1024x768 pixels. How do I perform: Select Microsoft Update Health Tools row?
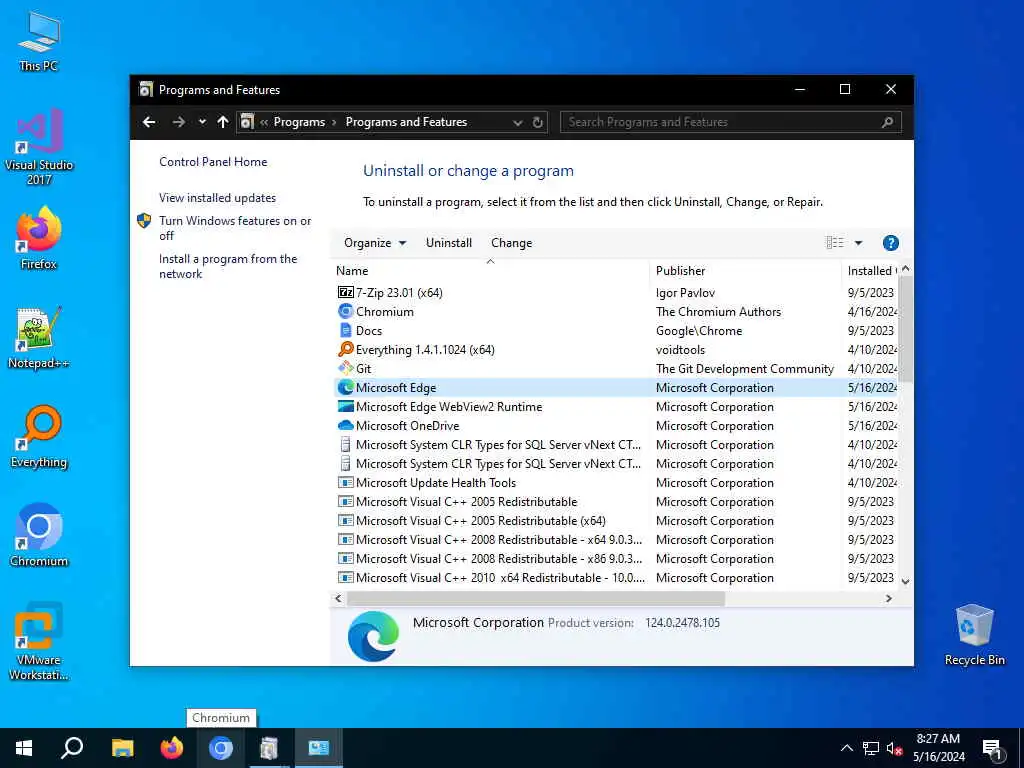point(616,483)
